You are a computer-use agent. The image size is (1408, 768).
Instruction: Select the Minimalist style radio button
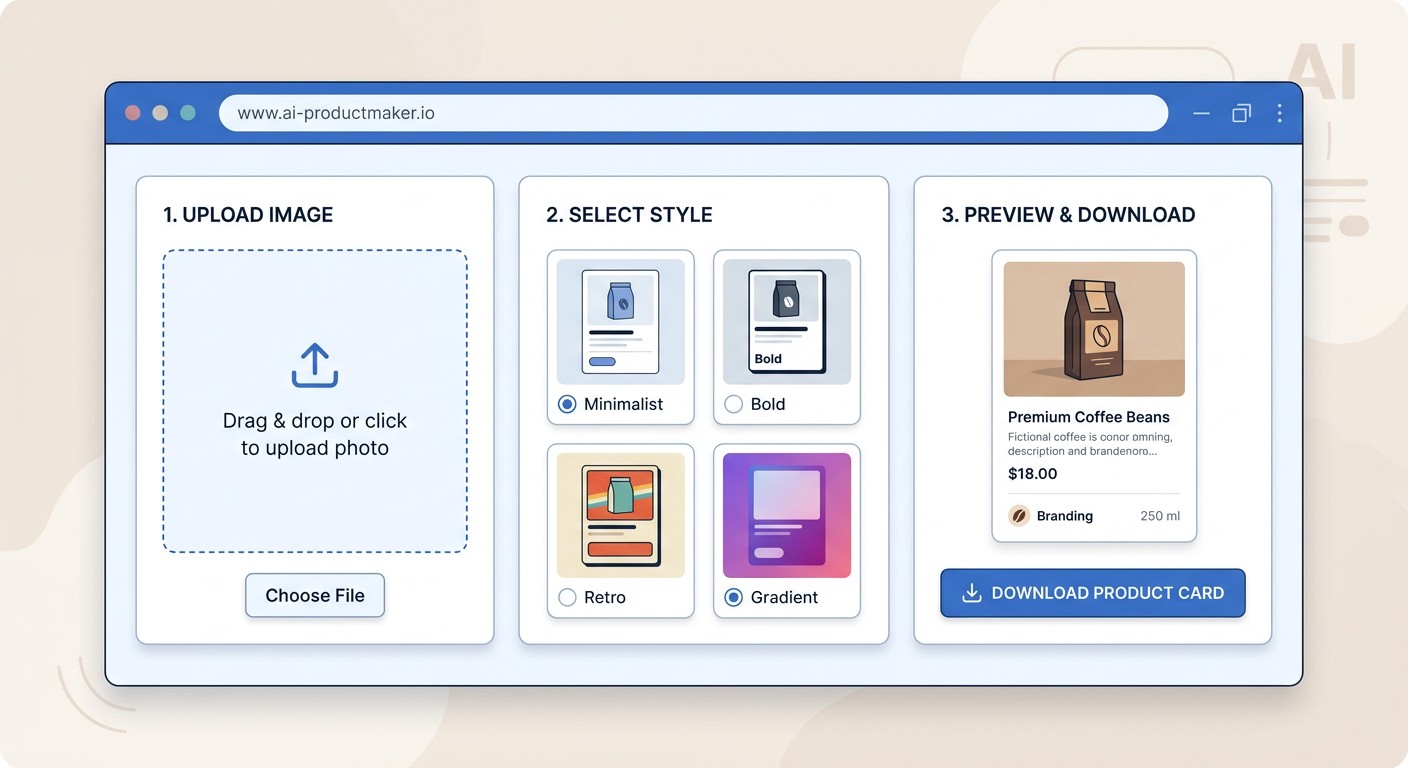tap(567, 404)
